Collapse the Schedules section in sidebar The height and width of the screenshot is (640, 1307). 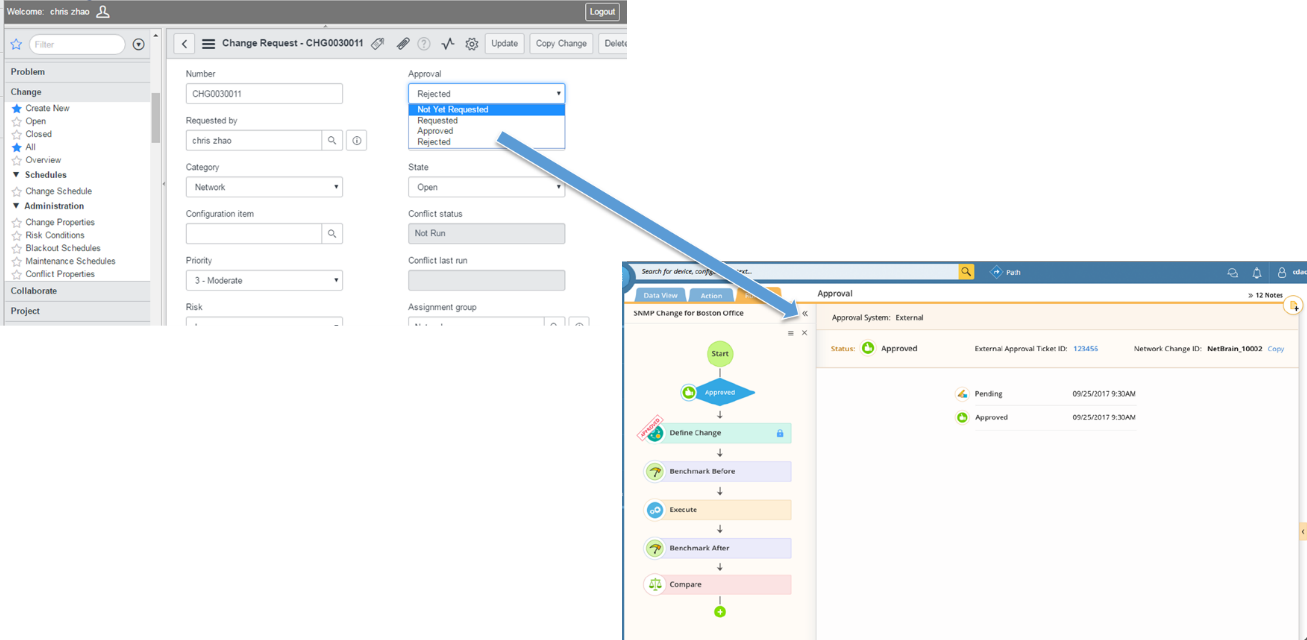click(x=16, y=175)
